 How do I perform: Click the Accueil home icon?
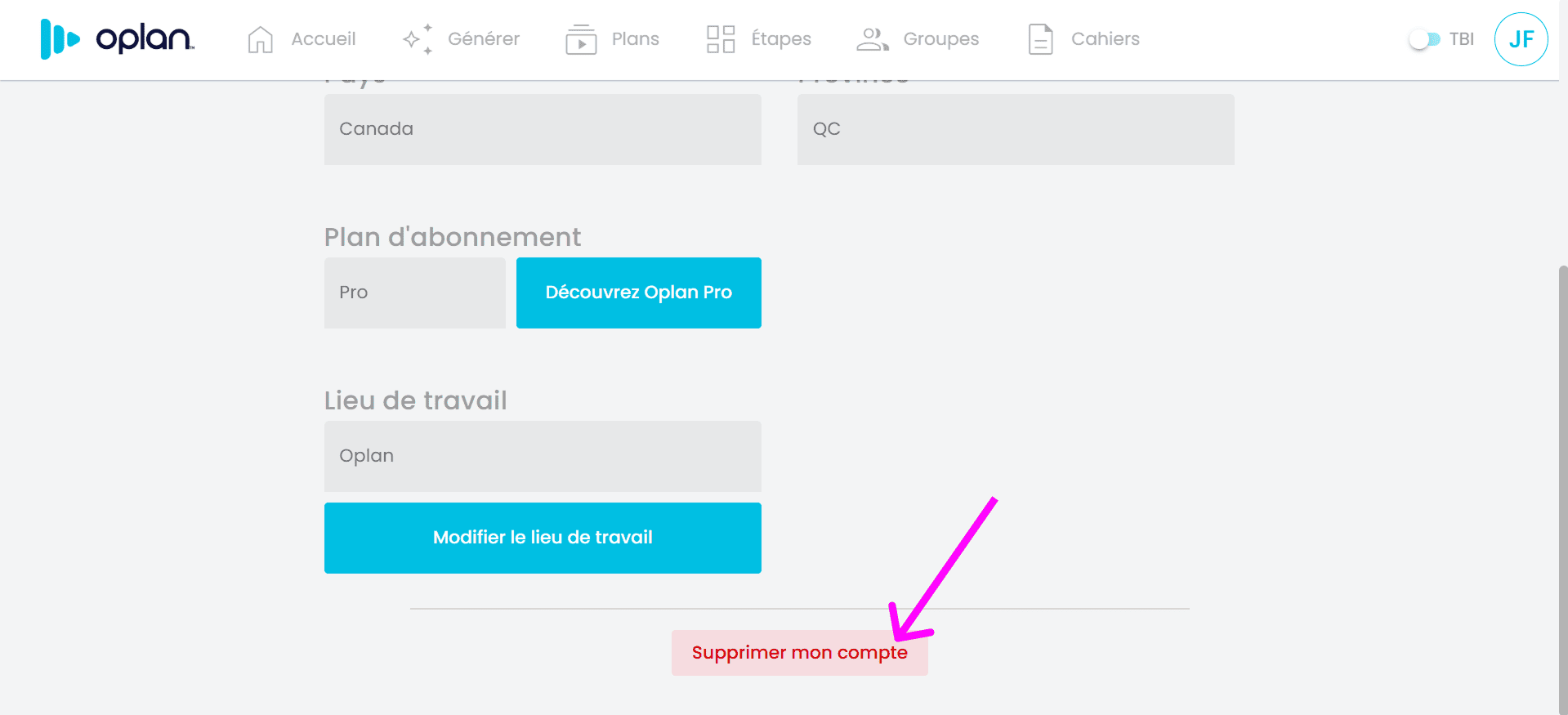[x=260, y=39]
